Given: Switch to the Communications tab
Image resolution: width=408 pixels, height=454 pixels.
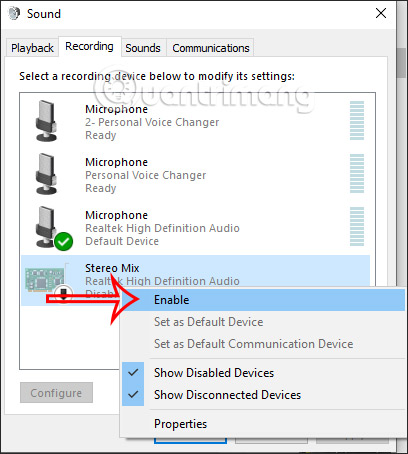Looking at the screenshot, I should coord(211,48).
